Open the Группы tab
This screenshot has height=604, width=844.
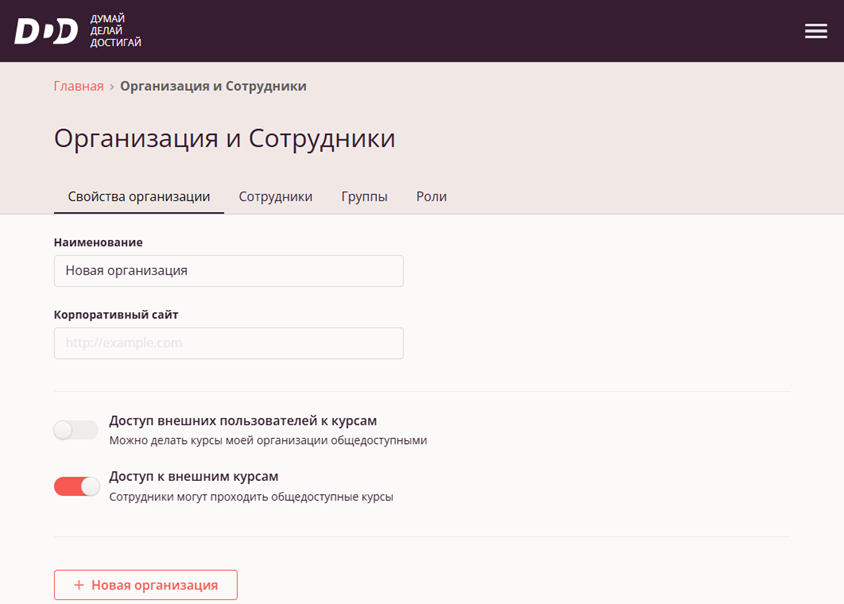364,197
